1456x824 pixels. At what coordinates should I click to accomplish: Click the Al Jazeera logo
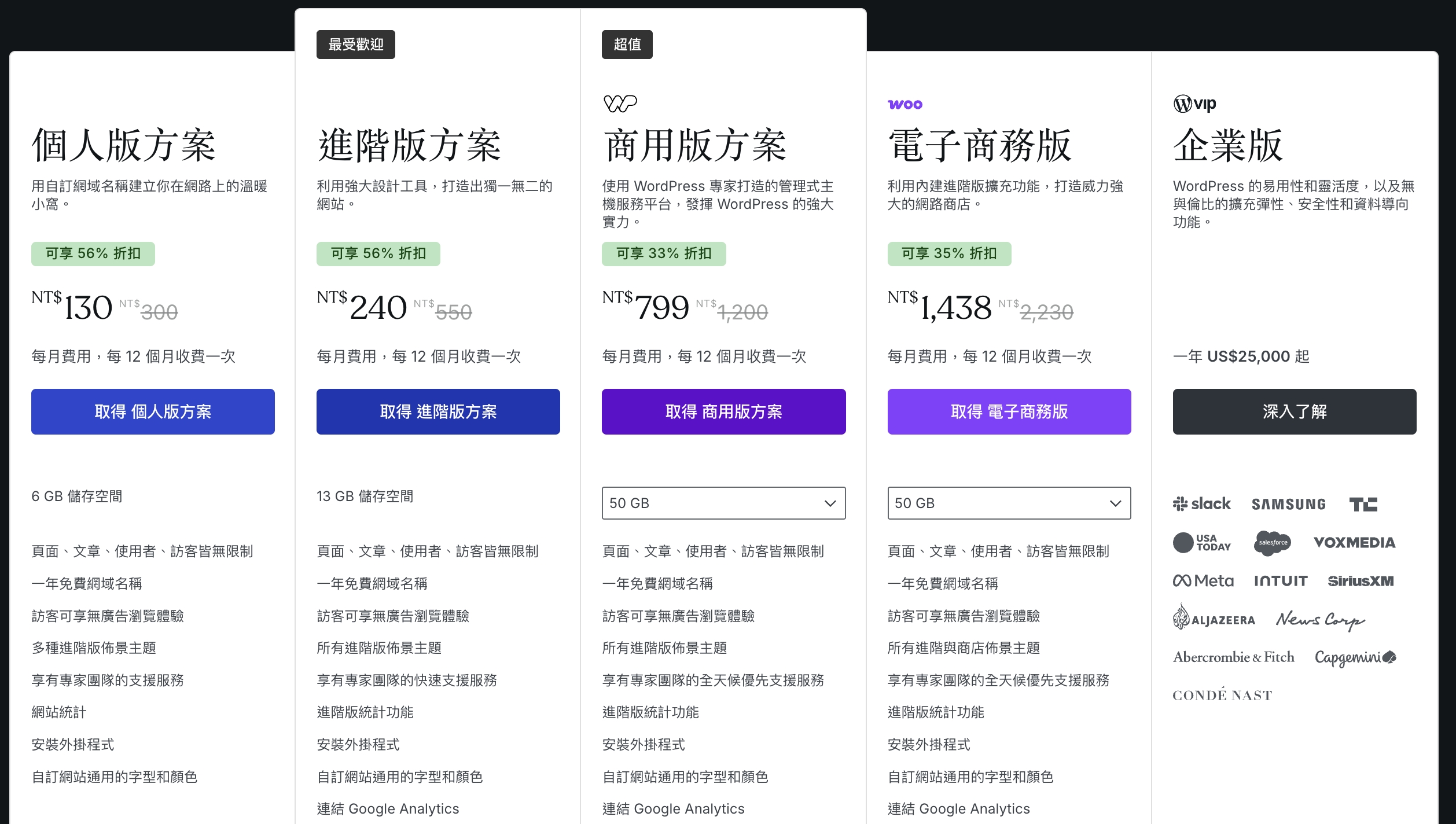point(1214,618)
